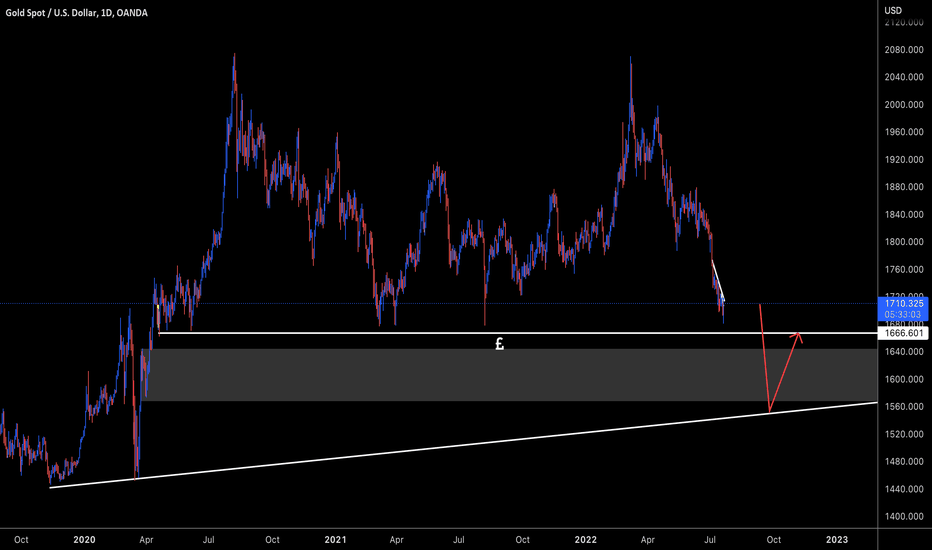Click the 1840.000 price axis label
Image resolution: width=932 pixels, height=550 pixels.
tap(903, 215)
